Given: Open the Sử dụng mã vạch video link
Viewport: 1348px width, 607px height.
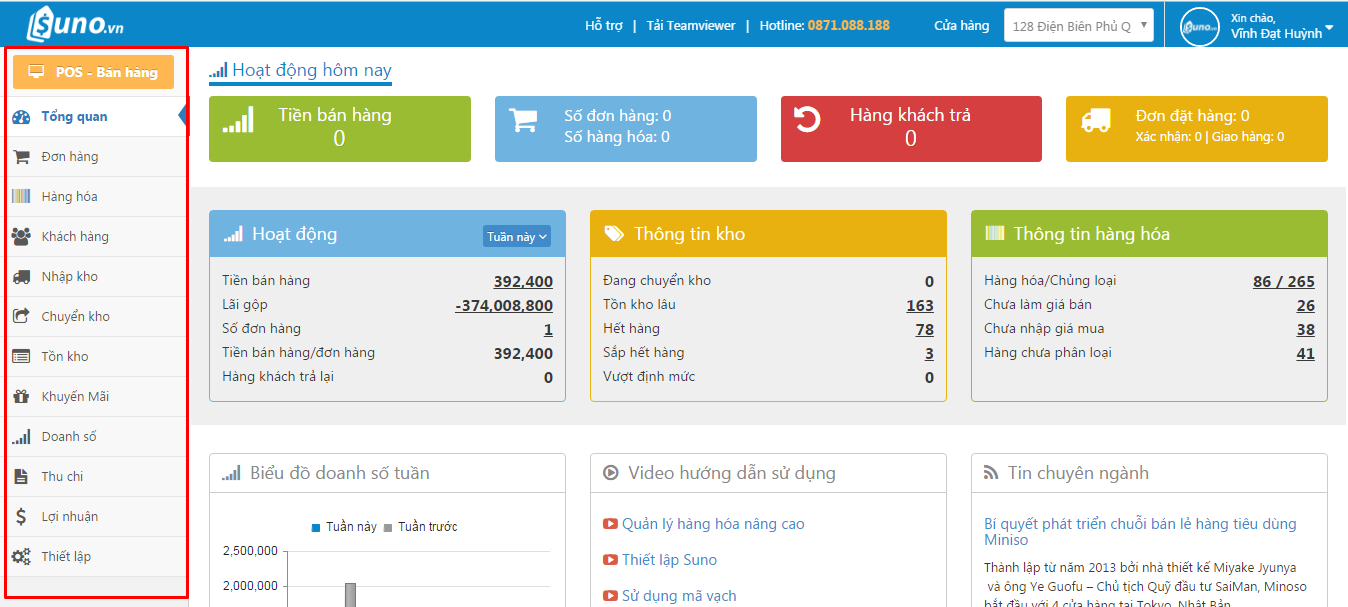Looking at the screenshot, I should pos(679,596).
